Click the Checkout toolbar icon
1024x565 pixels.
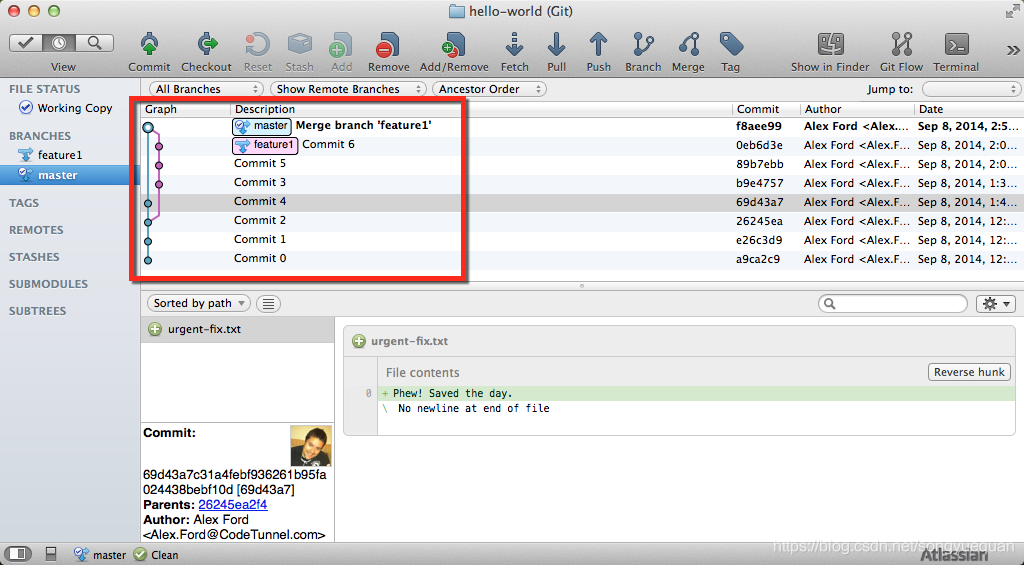(x=206, y=44)
